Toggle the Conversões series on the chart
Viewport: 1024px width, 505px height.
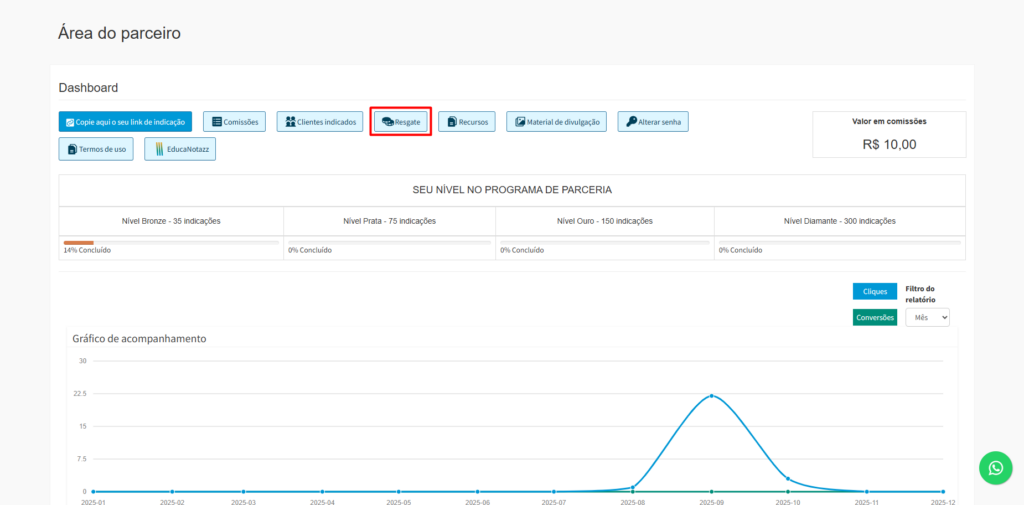tap(875, 317)
